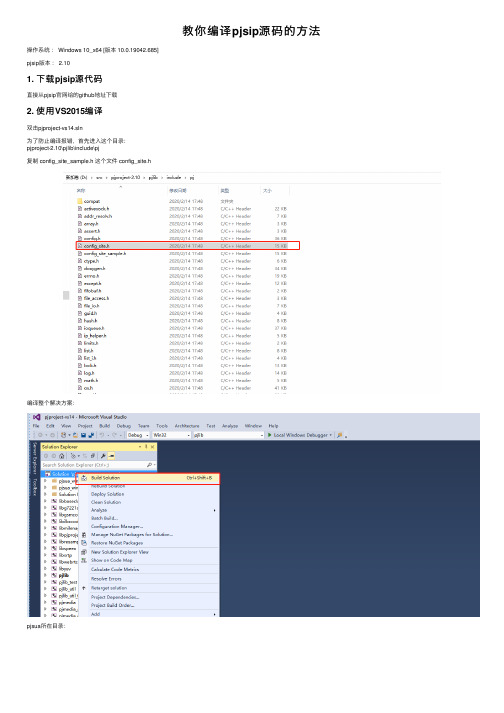The width and height of the screenshot is (504, 713).
Task: Expand the Add submenu arrow
Action: (215, 614)
